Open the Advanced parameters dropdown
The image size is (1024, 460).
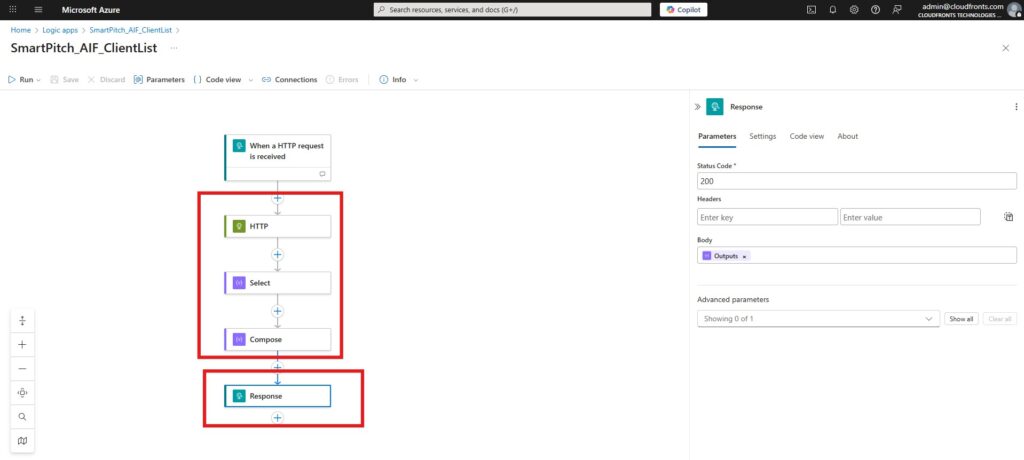[x=817, y=319]
